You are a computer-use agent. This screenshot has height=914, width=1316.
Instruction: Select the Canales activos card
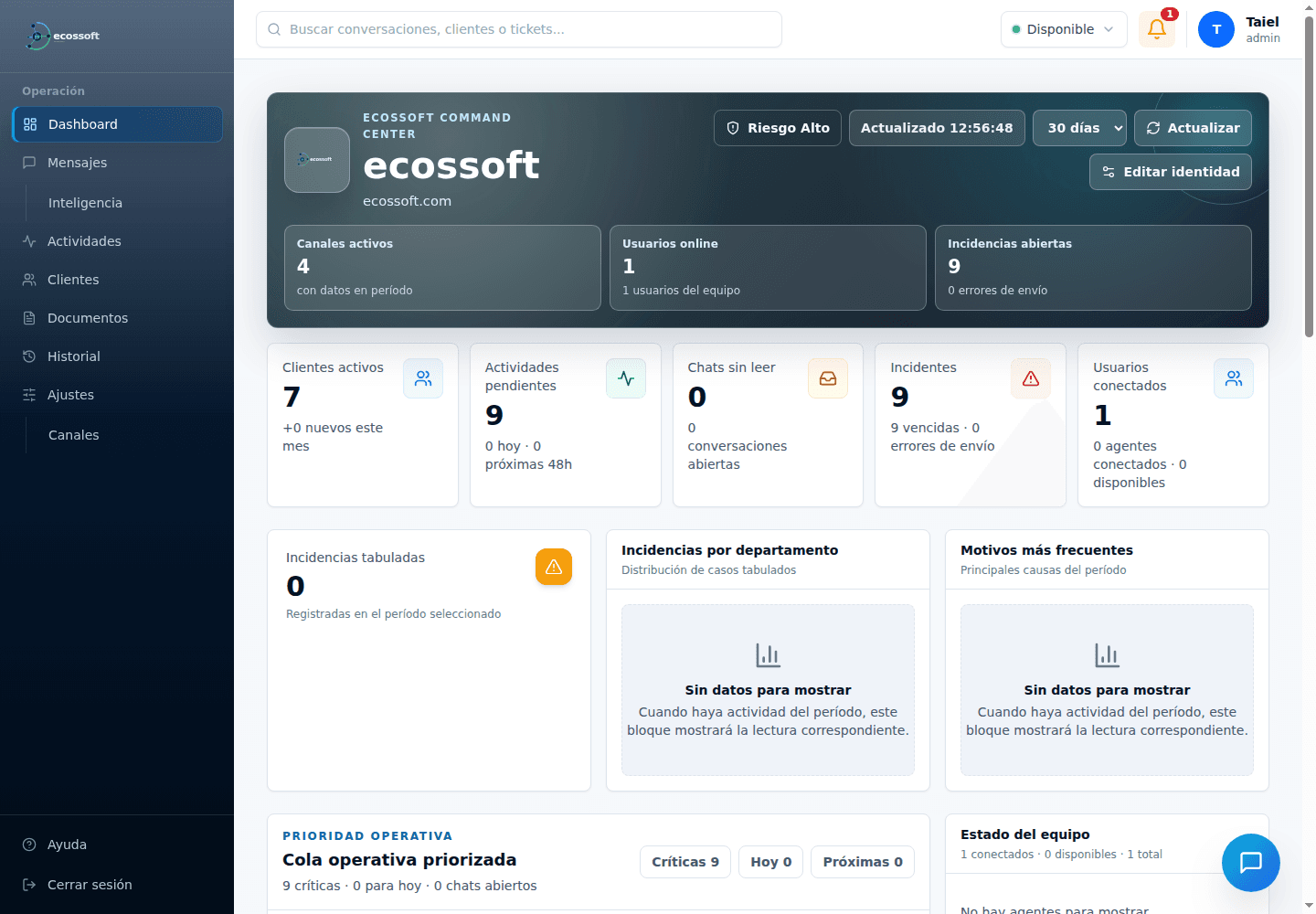[x=442, y=268]
